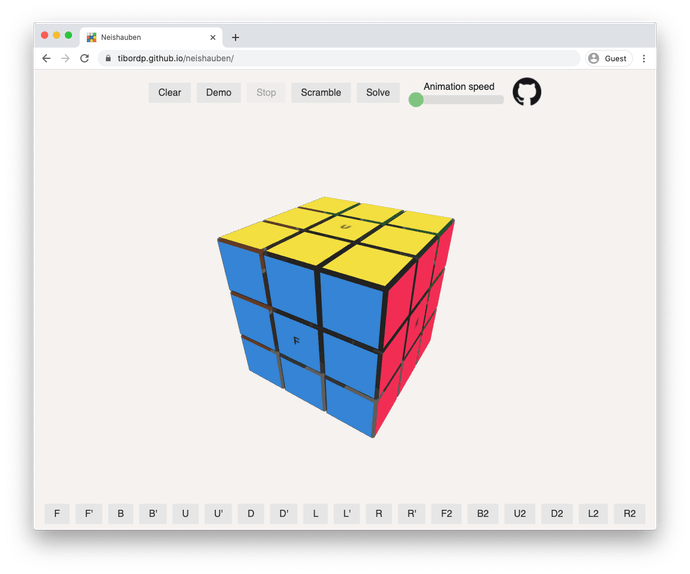The image size is (690, 574).
Task: Apply the F' move
Action: tap(89, 514)
